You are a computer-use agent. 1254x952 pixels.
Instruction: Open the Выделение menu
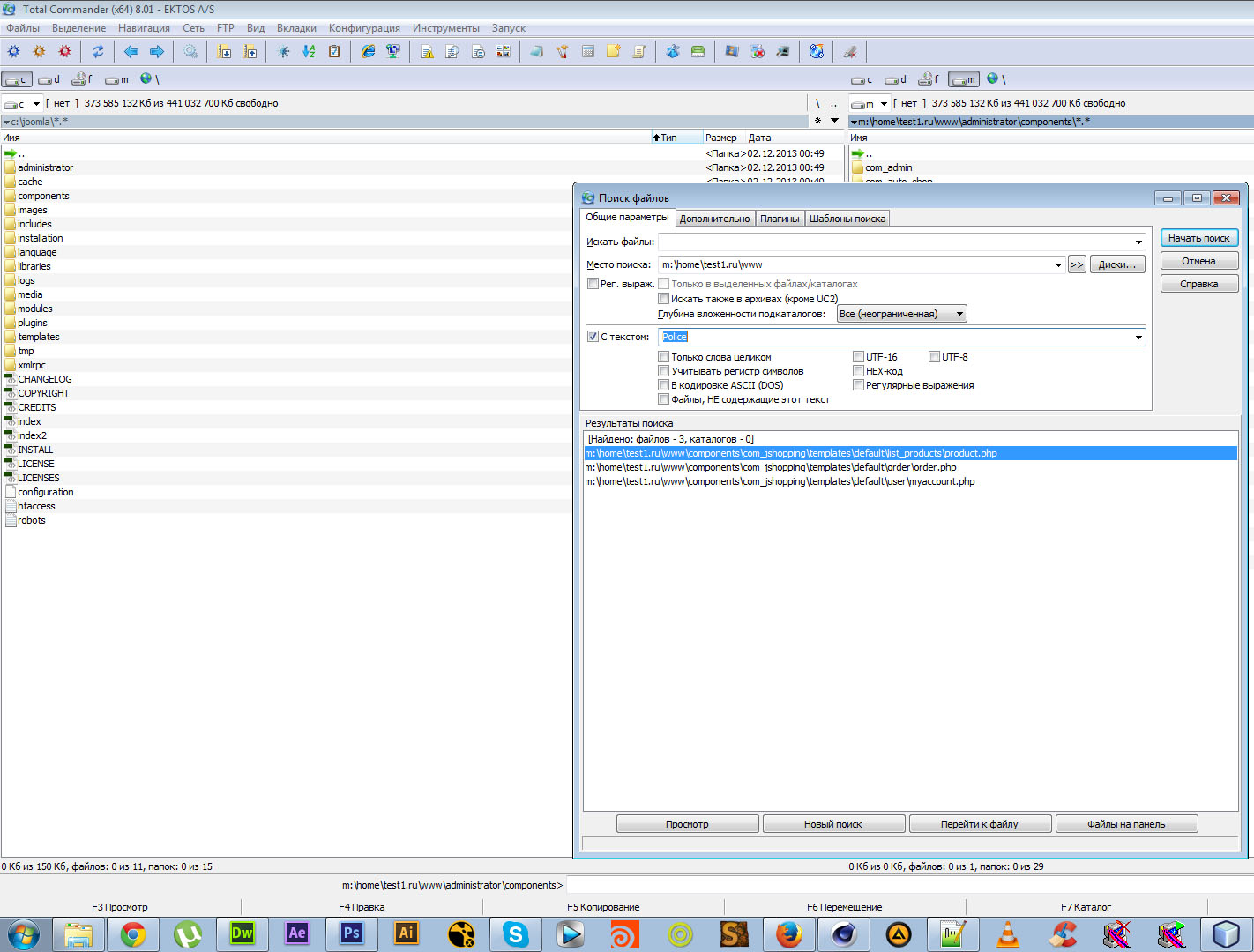point(78,28)
